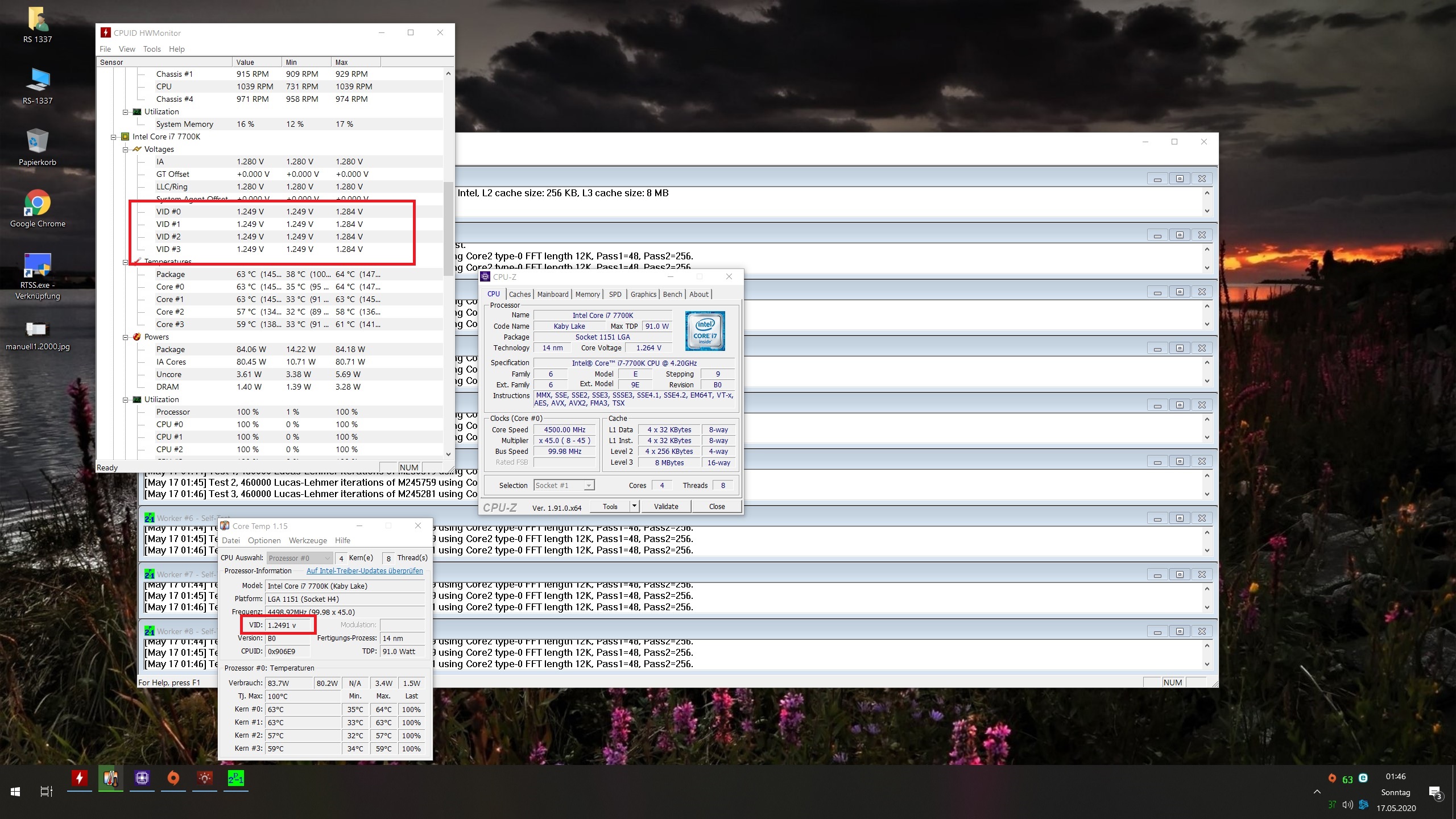Switch to the Mainboard tab in CPU-Z

[552, 294]
